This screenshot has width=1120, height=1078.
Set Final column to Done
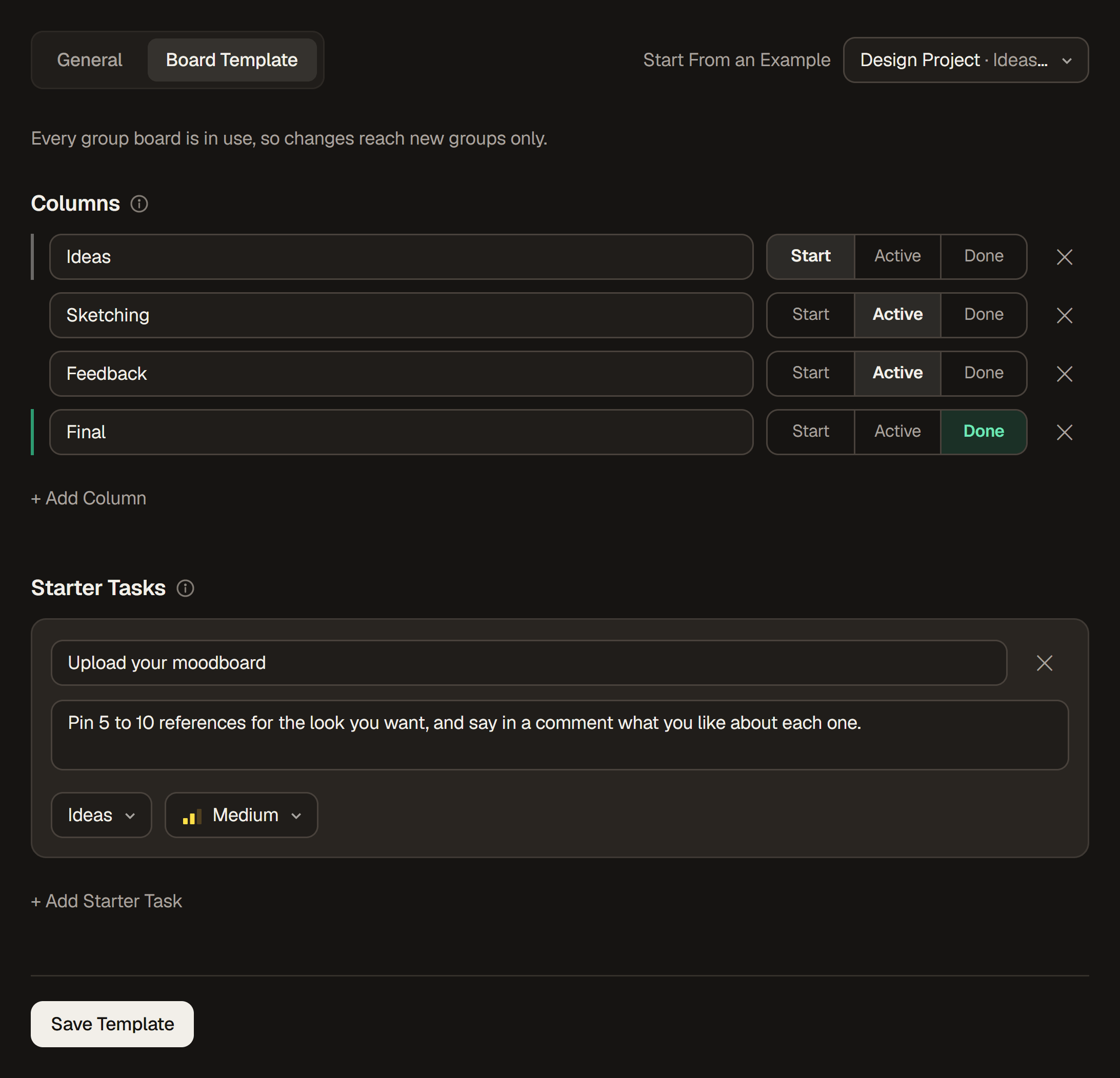984,431
